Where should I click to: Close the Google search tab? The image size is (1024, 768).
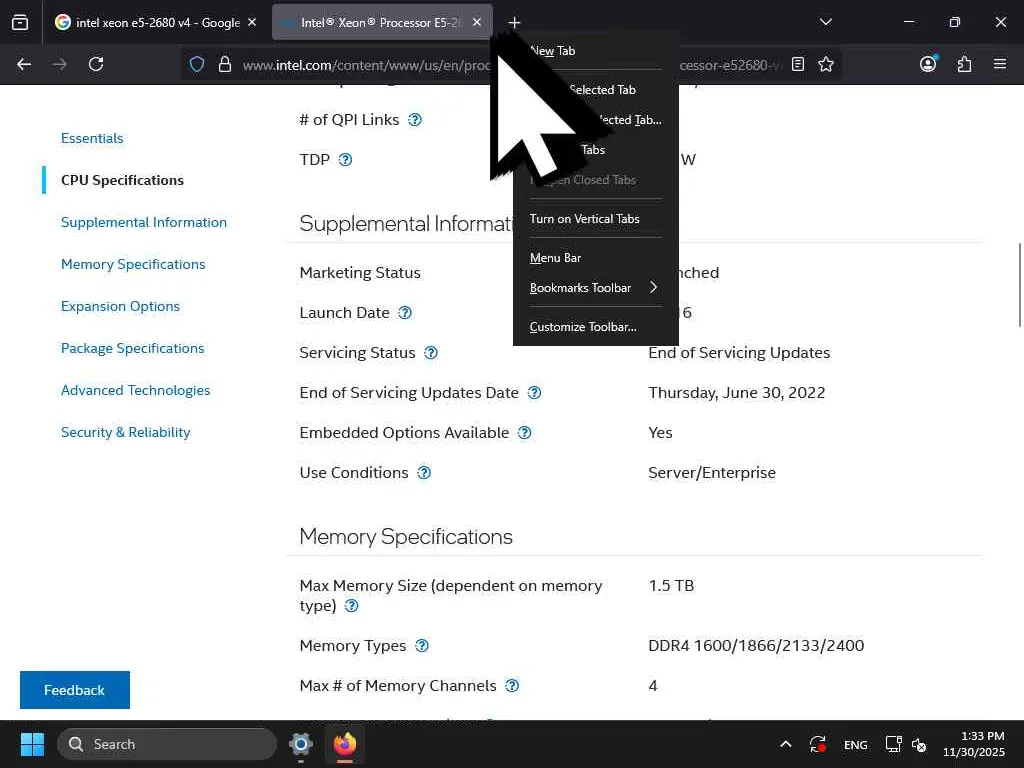[x=252, y=22]
